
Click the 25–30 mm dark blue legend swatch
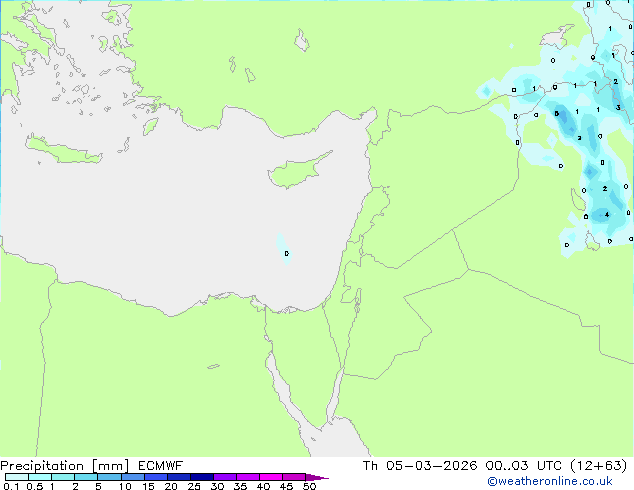coord(202,477)
